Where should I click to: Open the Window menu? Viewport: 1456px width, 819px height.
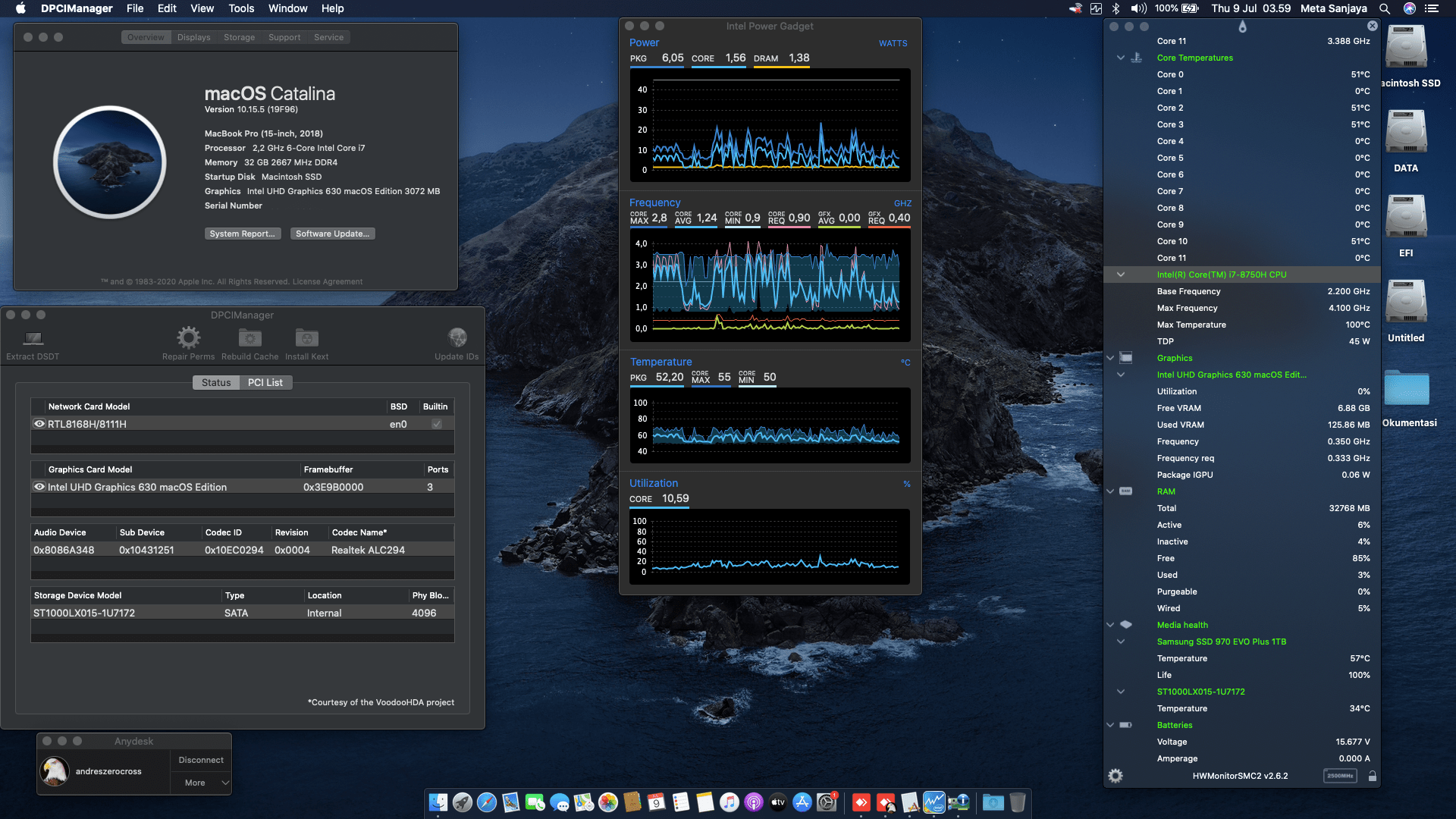[x=287, y=8]
